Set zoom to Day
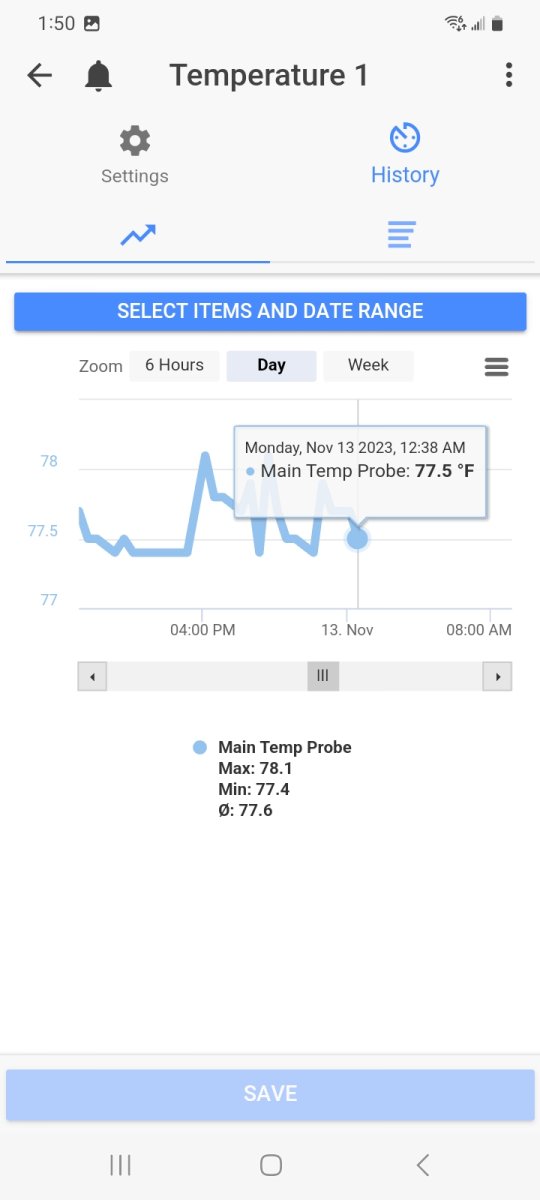This screenshot has height=1200, width=540. [x=271, y=365]
